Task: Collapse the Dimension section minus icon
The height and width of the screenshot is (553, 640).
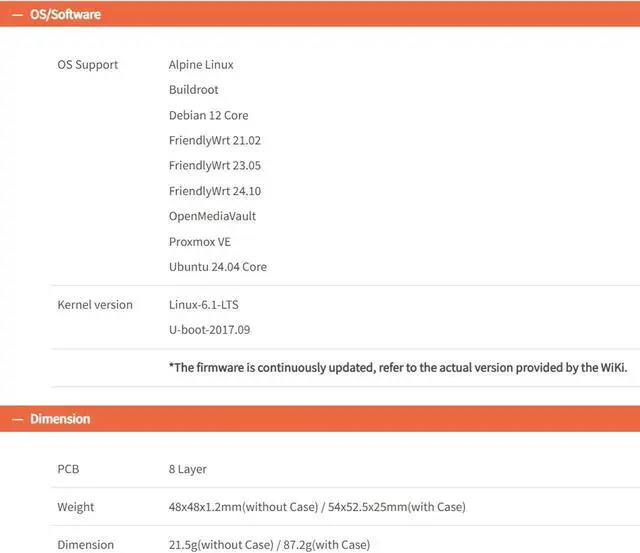Action: click(18, 419)
